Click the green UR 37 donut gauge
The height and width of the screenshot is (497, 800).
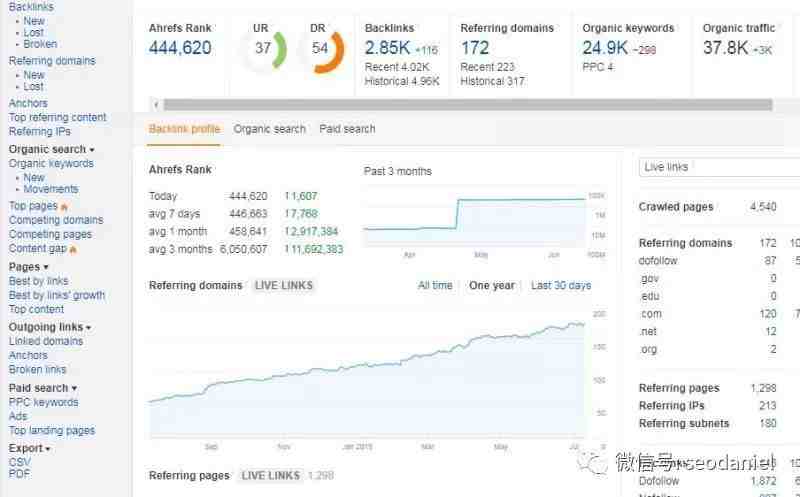tap(264, 49)
